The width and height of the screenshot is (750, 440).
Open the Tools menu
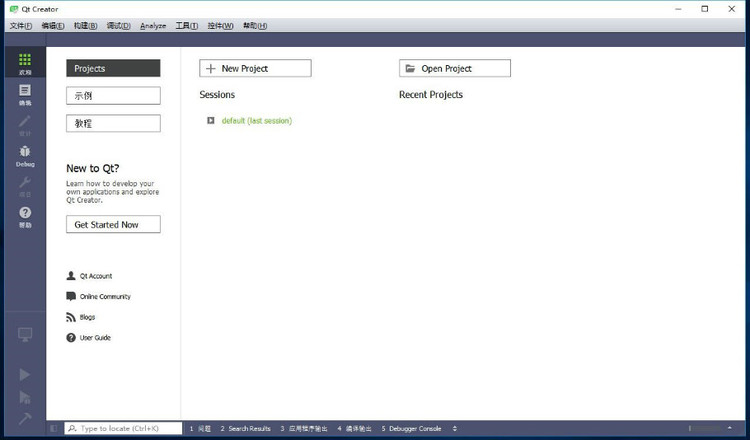coord(187,26)
